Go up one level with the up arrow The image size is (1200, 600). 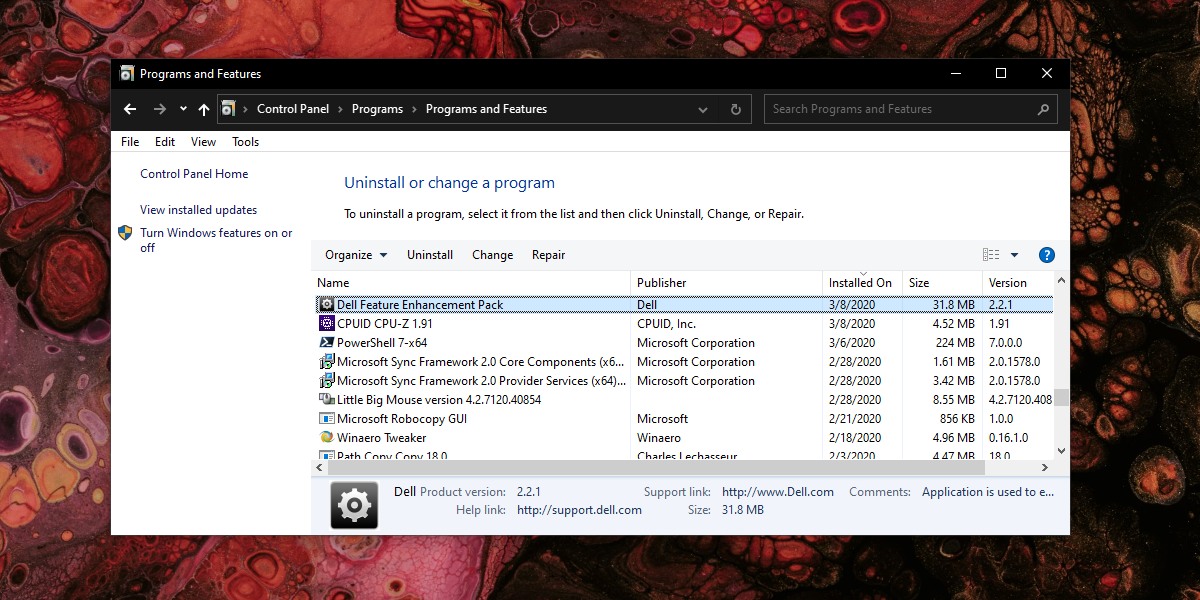tap(203, 109)
